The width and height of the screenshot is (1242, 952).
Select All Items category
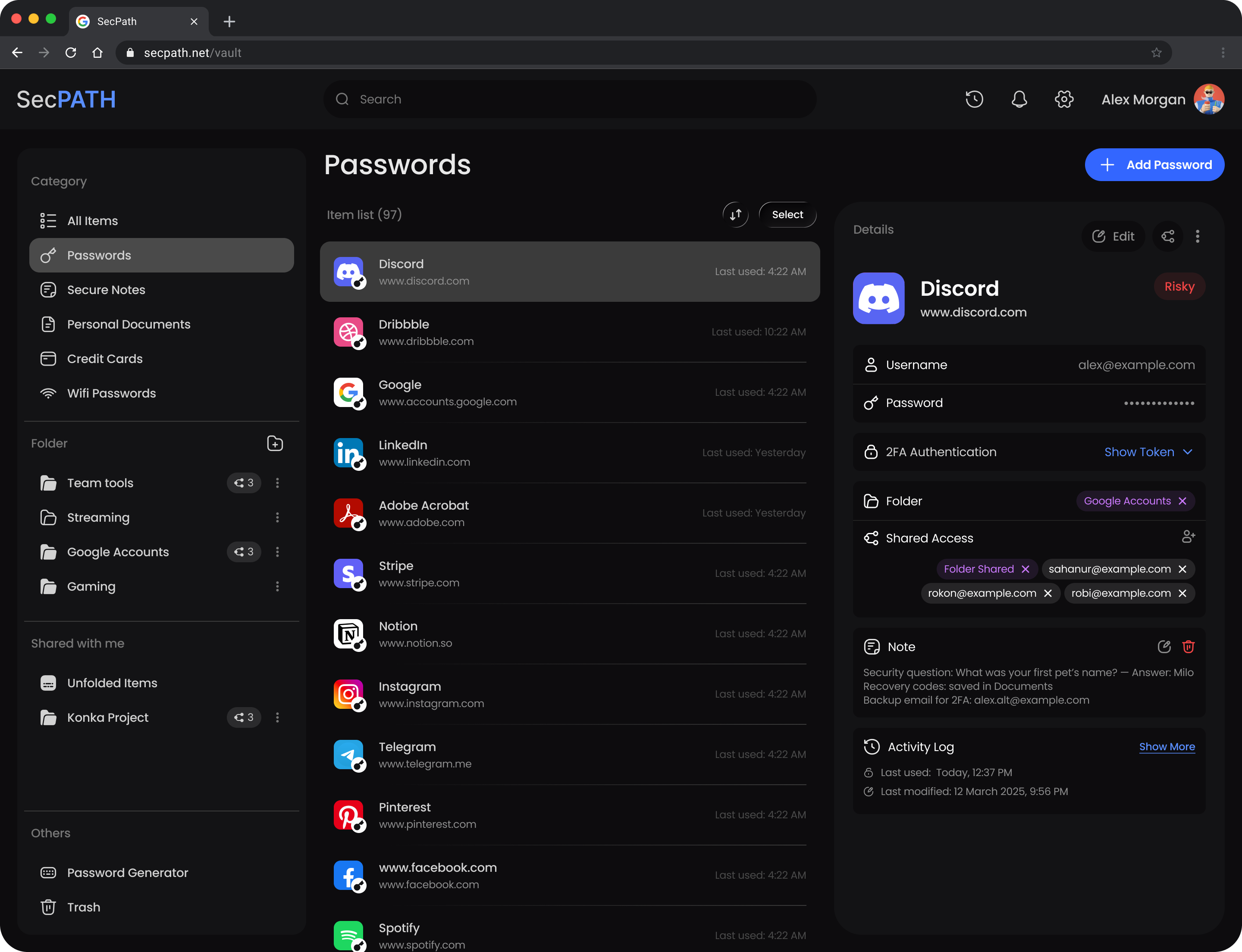click(162, 221)
